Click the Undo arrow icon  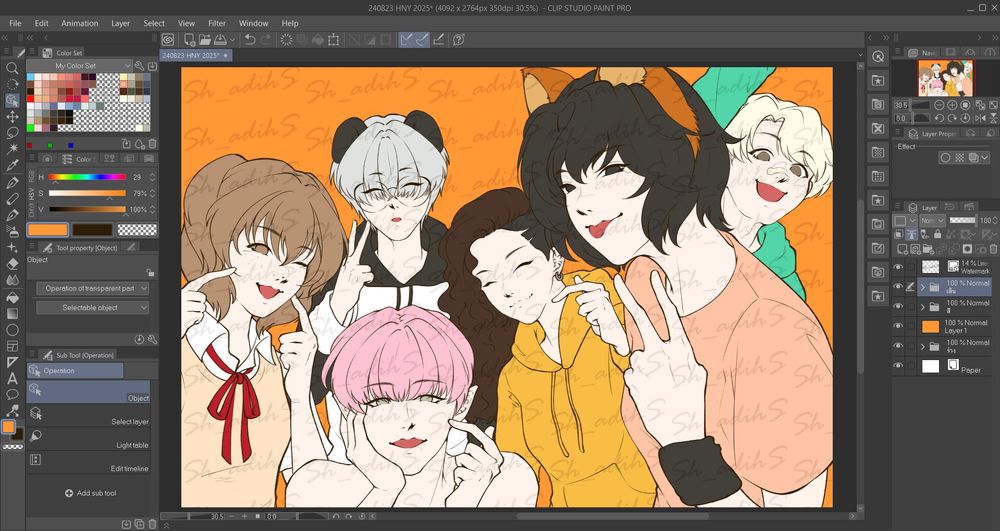250,40
